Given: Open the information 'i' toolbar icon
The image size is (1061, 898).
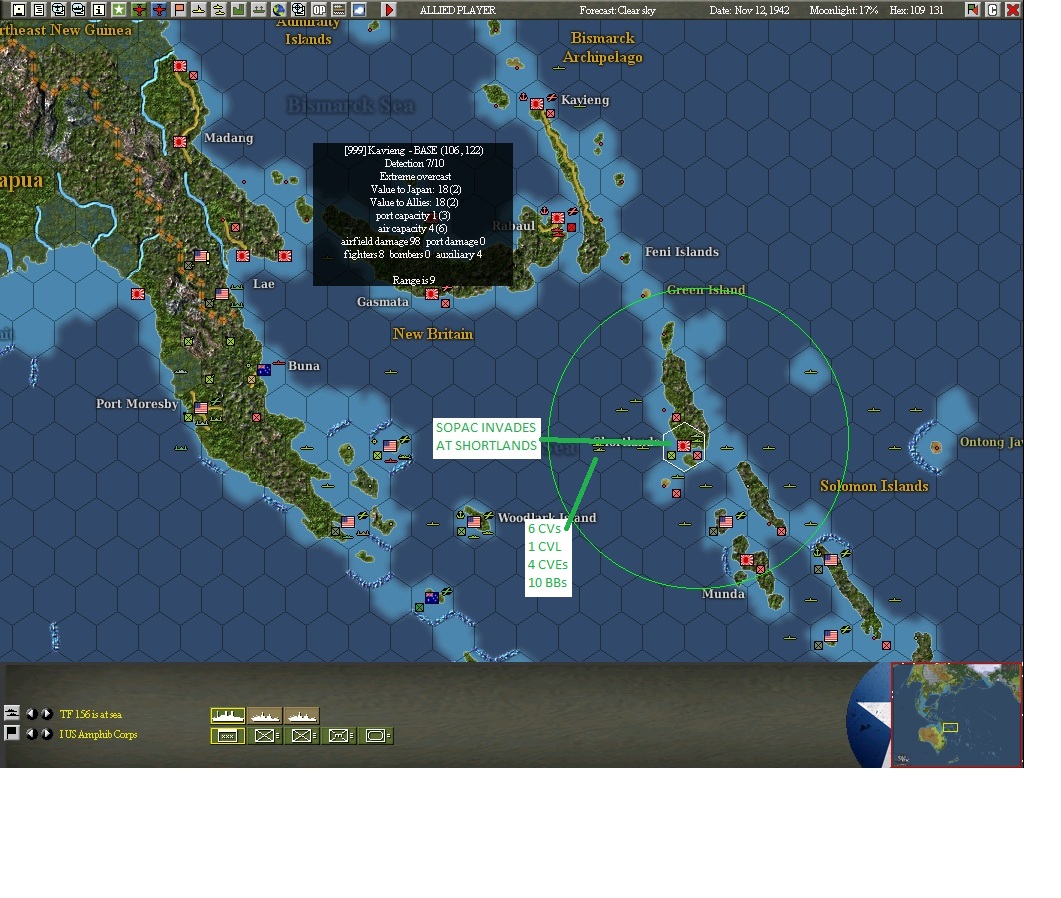Looking at the screenshot, I should pos(99,9).
